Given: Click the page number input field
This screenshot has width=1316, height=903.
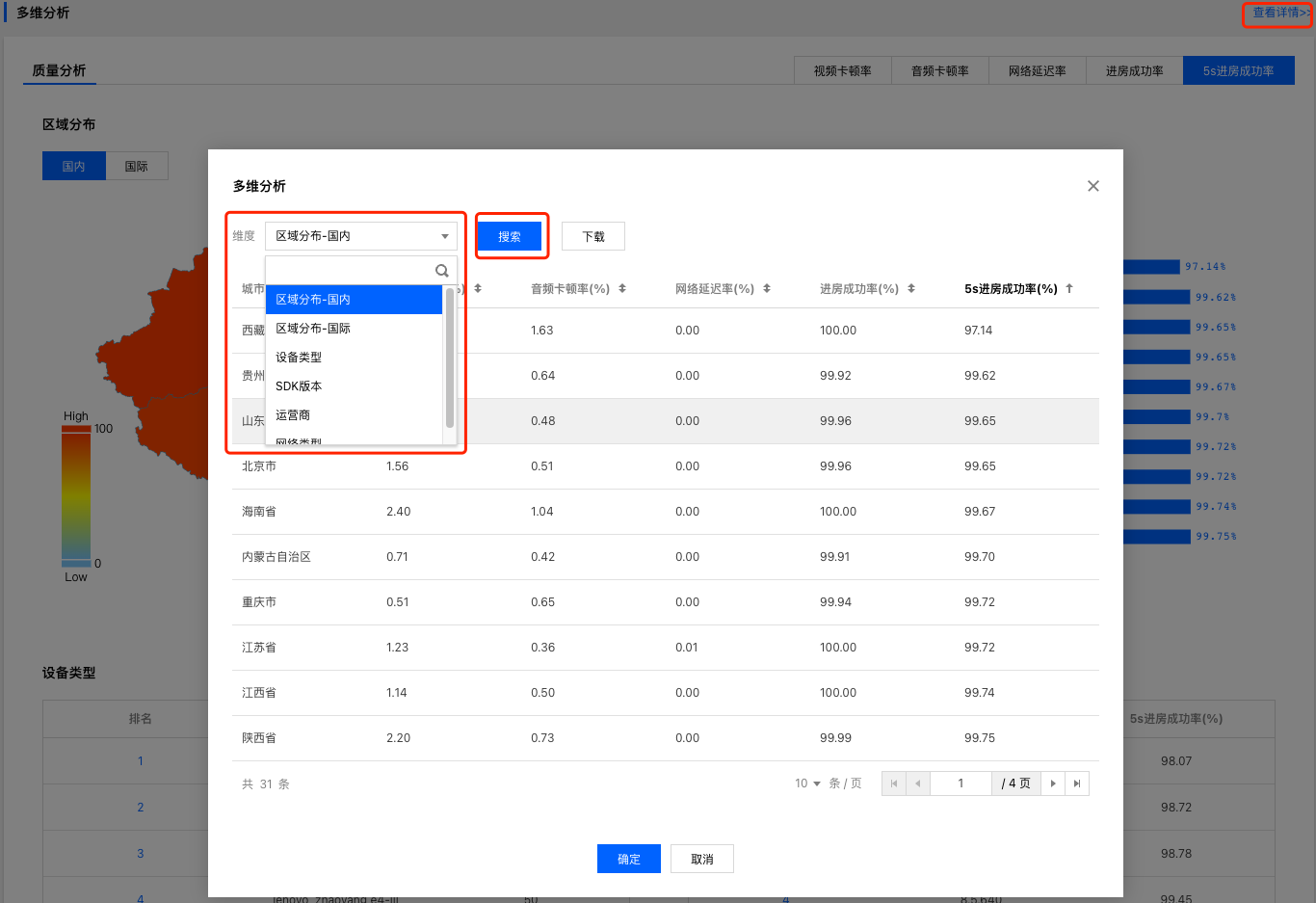Looking at the screenshot, I should (x=961, y=783).
